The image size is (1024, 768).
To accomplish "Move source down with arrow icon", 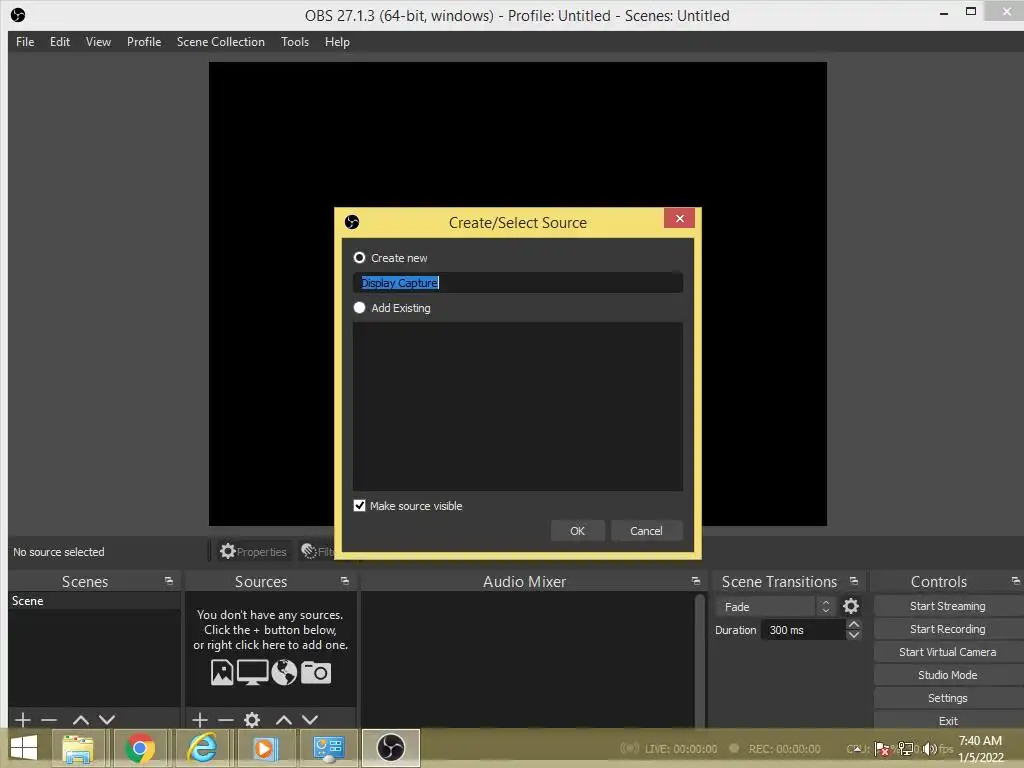I will [310, 720].
